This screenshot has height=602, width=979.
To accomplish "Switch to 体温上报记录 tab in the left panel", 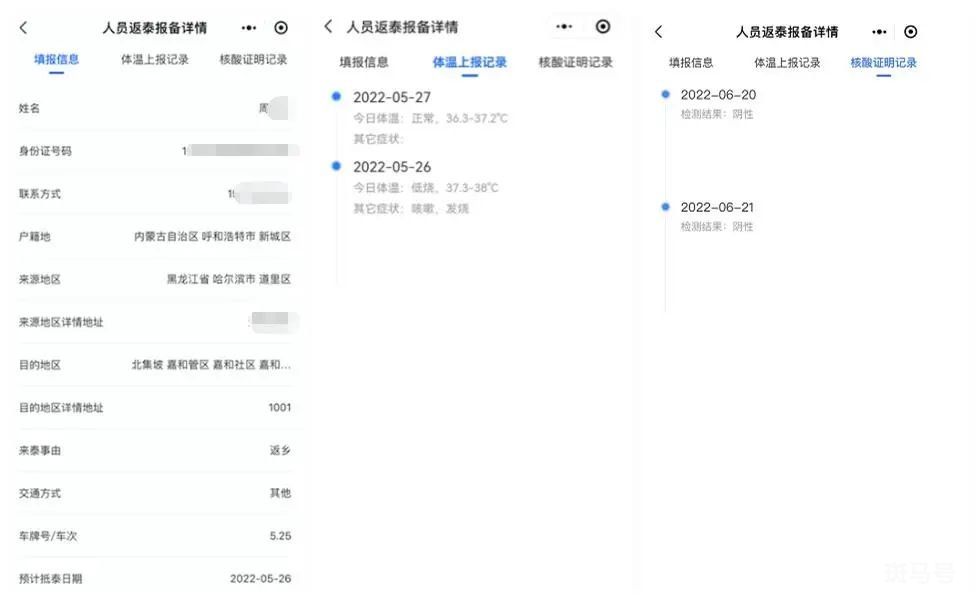I will 154,59.
